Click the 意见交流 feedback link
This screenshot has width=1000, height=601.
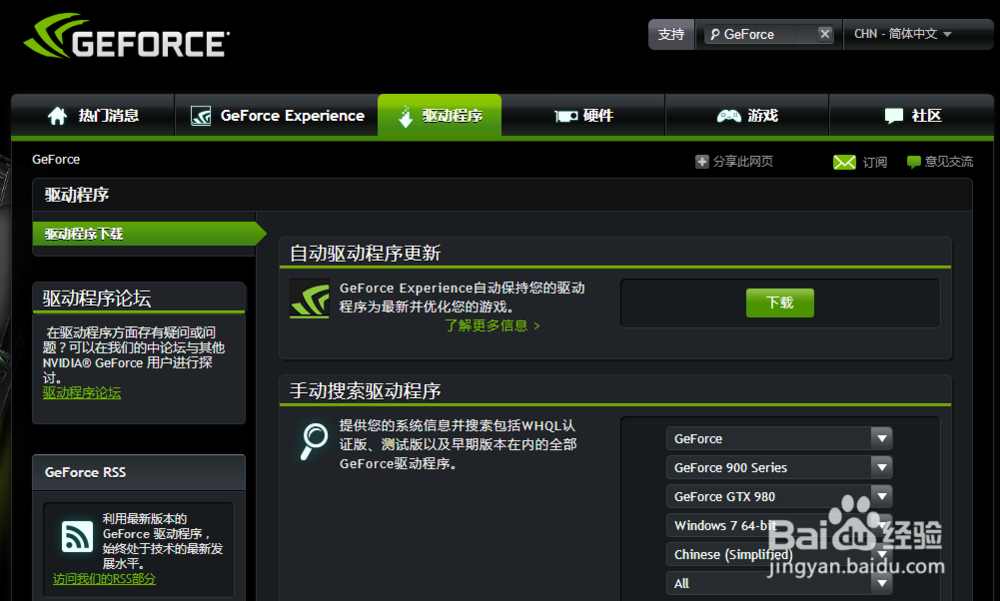coord(949,161)
